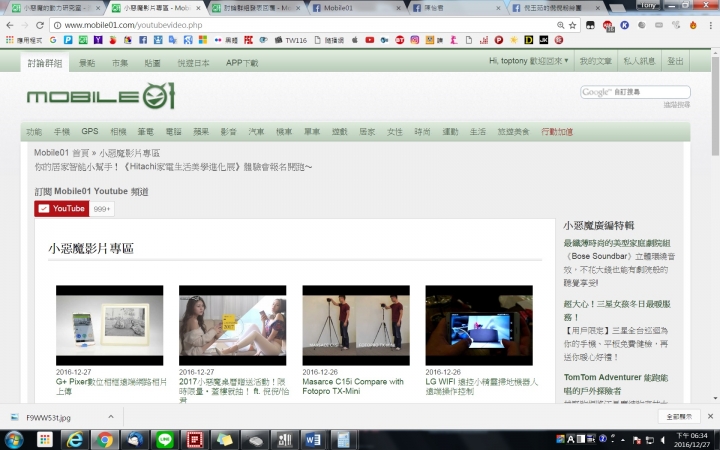Launch Internet Explorer from the taskbar
This screenshot has height=450, width=720.
74,440
